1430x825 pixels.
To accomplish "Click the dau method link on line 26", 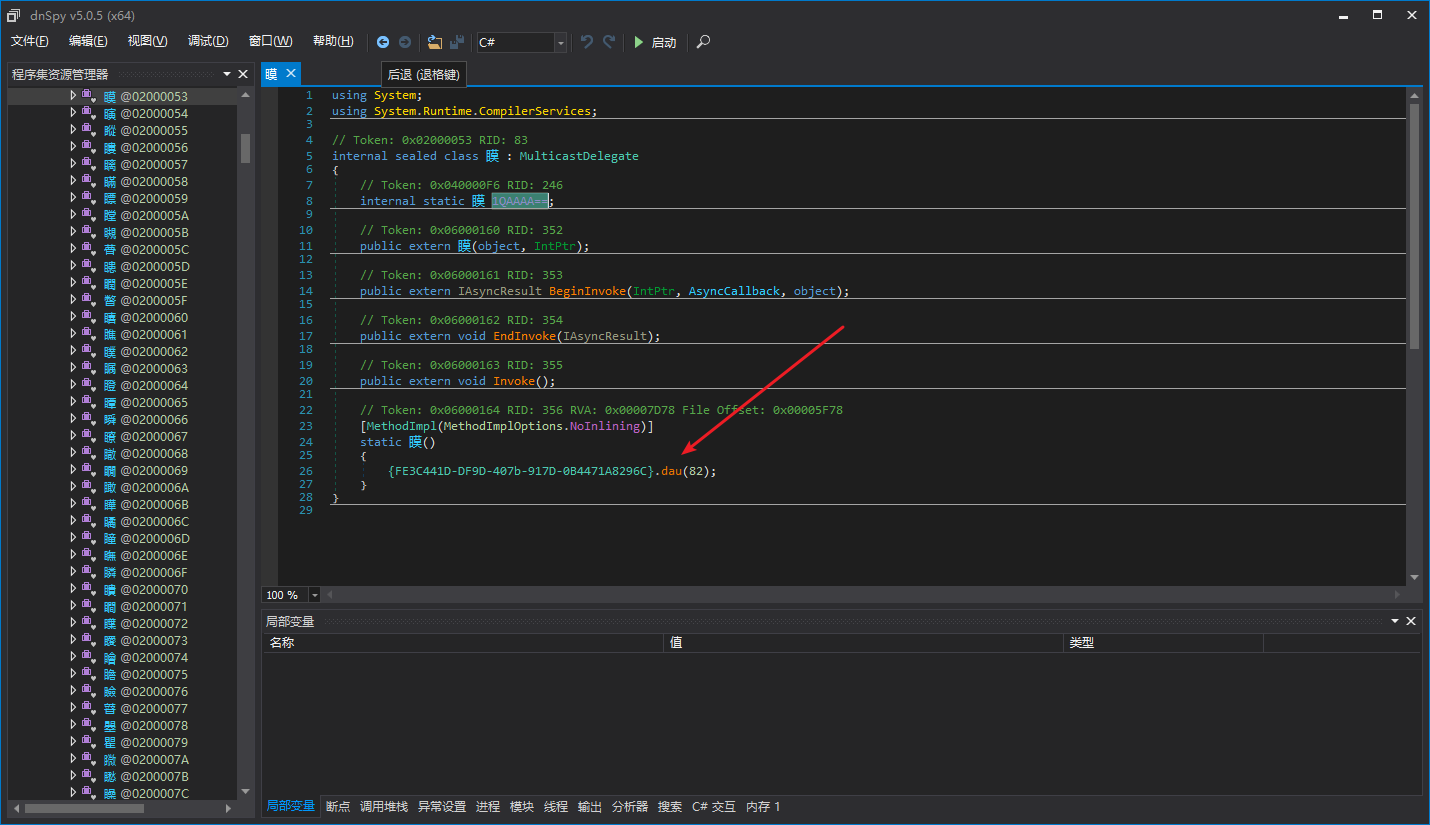I will [x=670, y=470].
